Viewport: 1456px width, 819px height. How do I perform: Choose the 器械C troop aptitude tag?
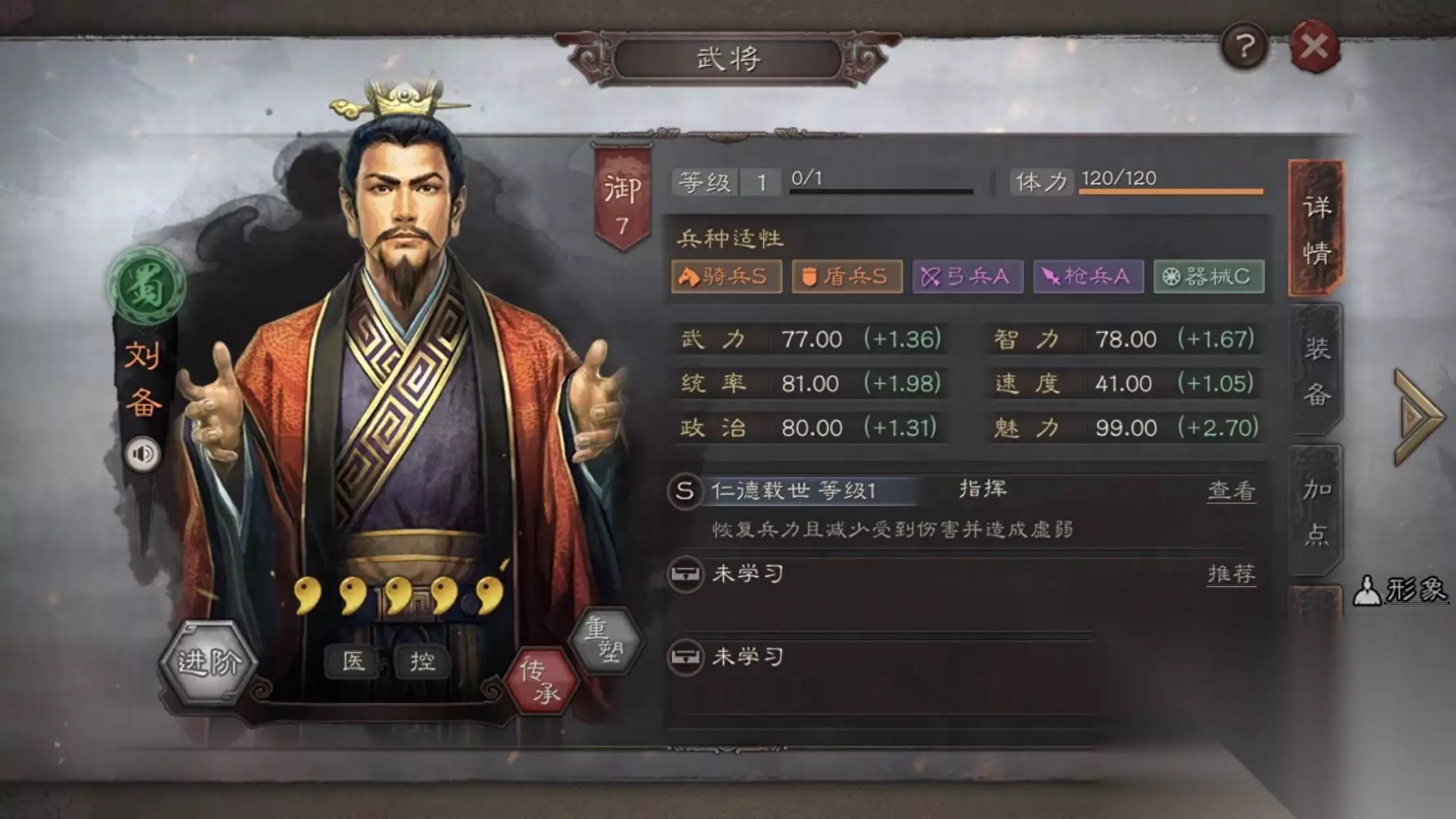click(x=1209, y=276)
